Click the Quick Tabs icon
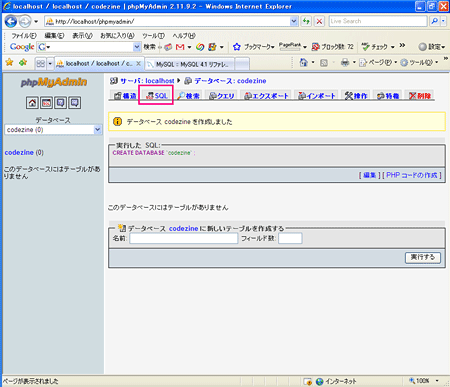 tap(40, 63)
